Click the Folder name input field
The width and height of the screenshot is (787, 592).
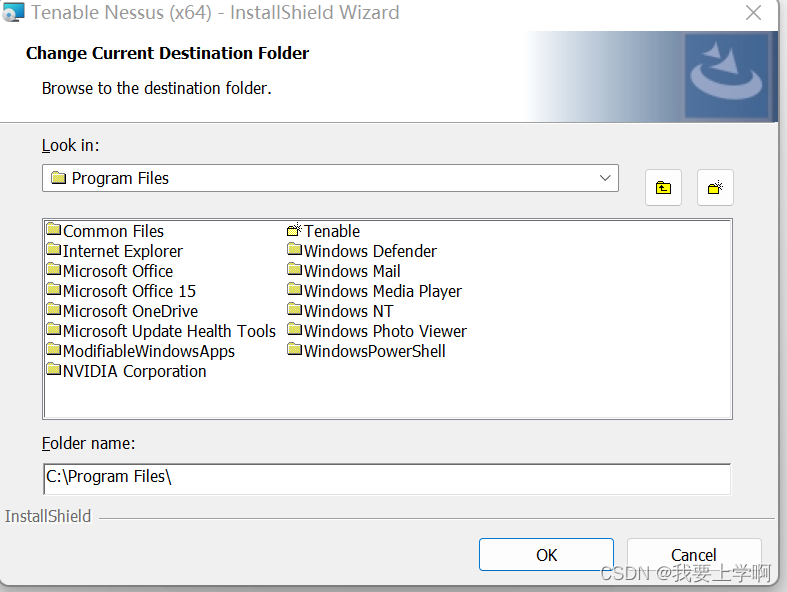(x=387, y=479)
